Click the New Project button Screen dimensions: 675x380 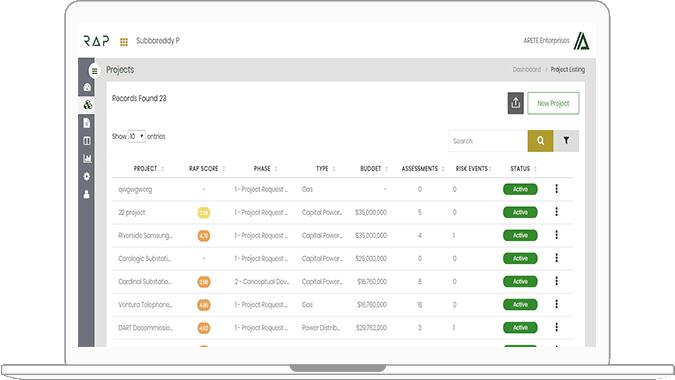click(553, 103)
